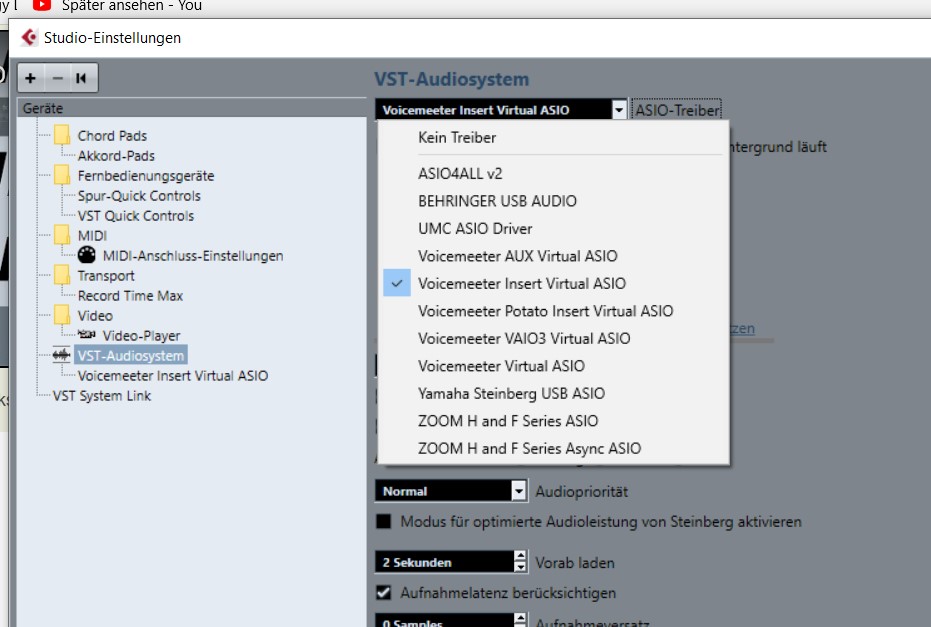Open Voicemeeter Insert Virtual ASIO tree entry

tap(172, 376)
